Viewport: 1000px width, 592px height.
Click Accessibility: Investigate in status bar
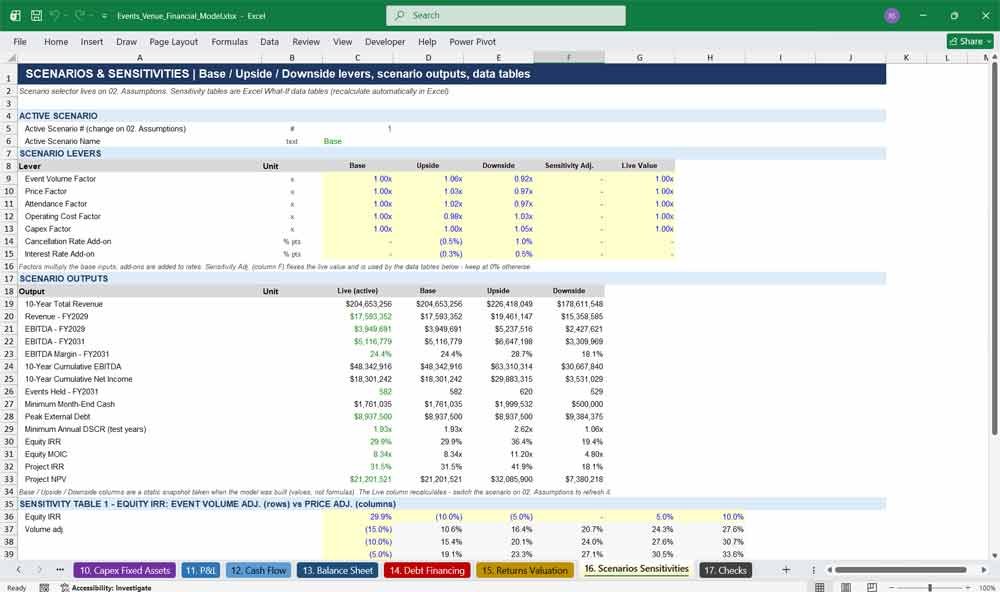point(106,588)
